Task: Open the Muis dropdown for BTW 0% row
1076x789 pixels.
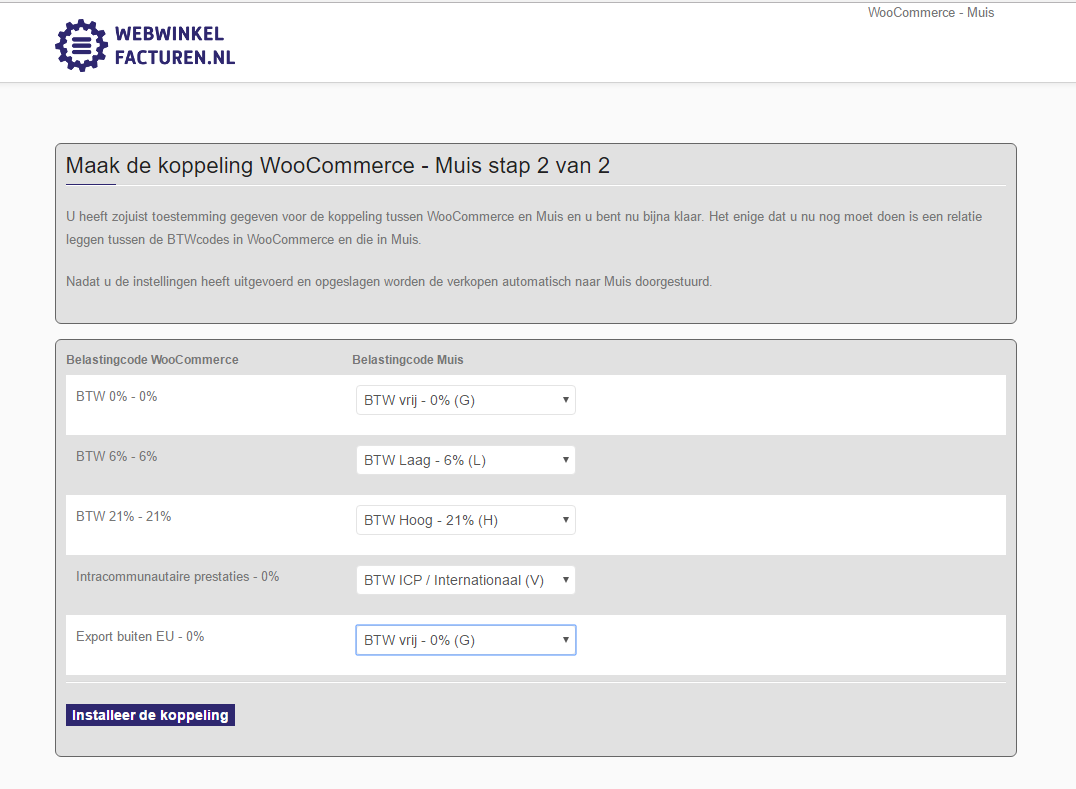Action: click(x=465, y=400)
